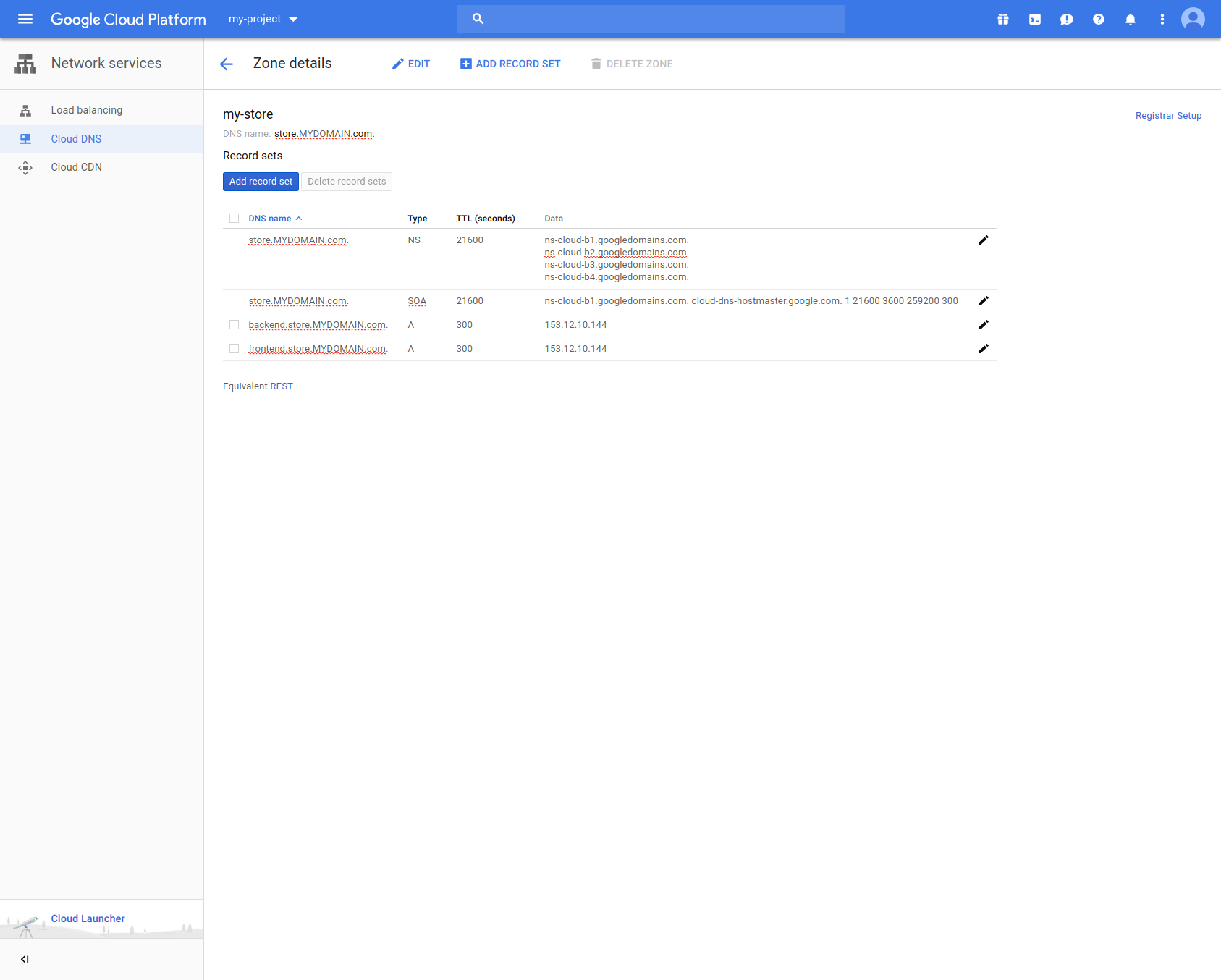
Task: Go back with the arrow icon
Action: point(227,64)
